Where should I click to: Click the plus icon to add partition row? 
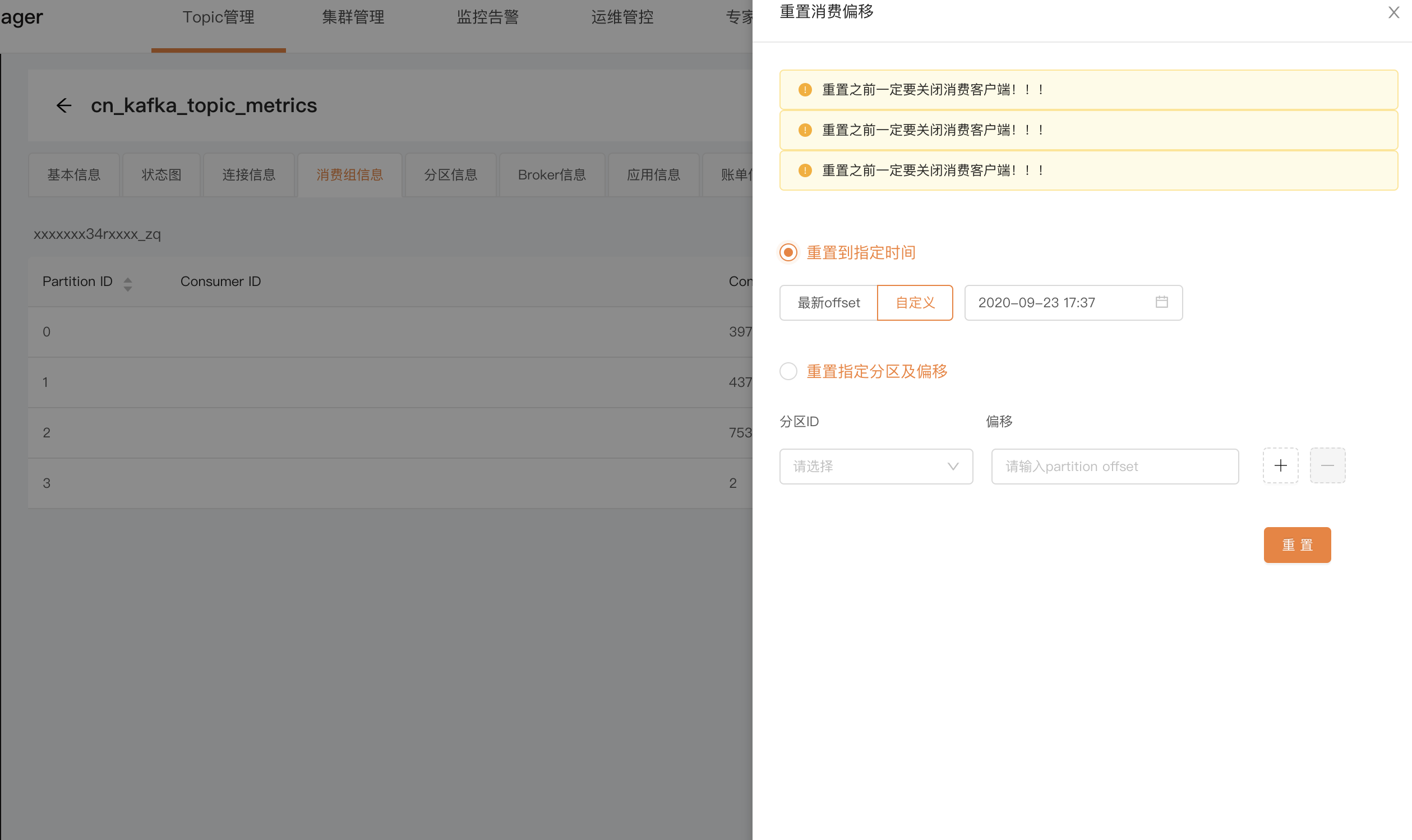coord(1280,465)
